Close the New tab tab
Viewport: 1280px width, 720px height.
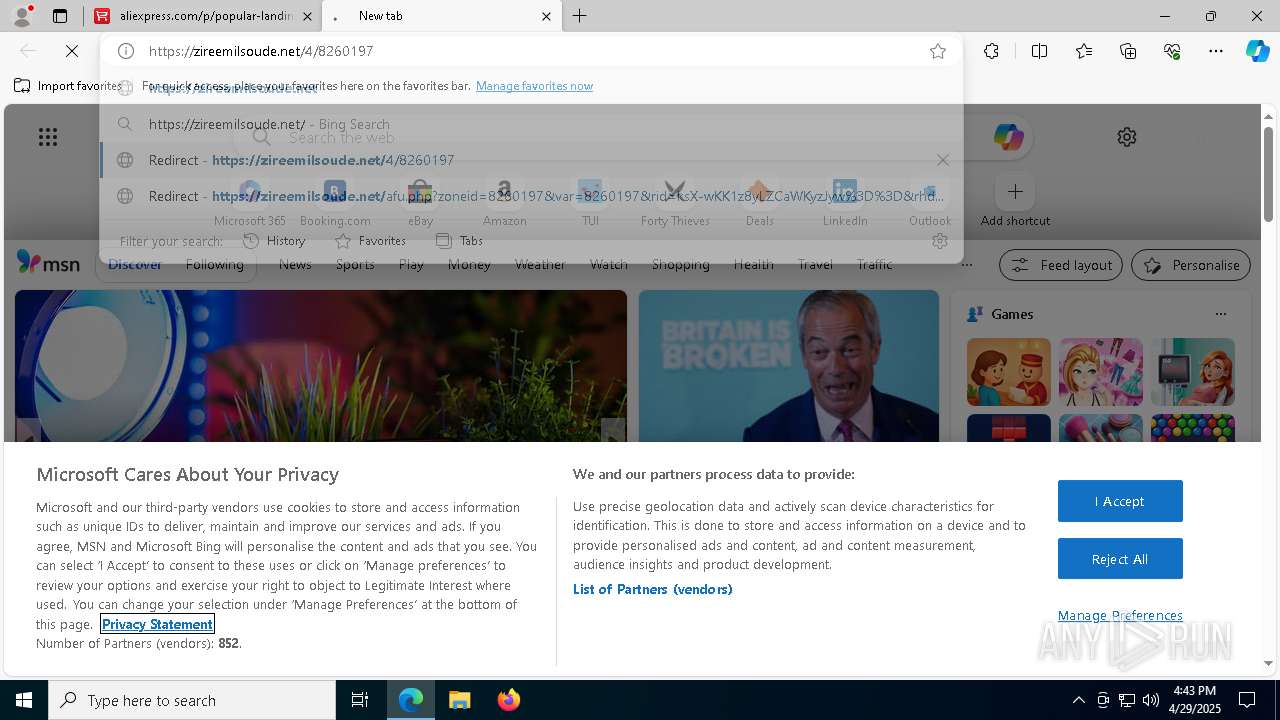[546, 16]
